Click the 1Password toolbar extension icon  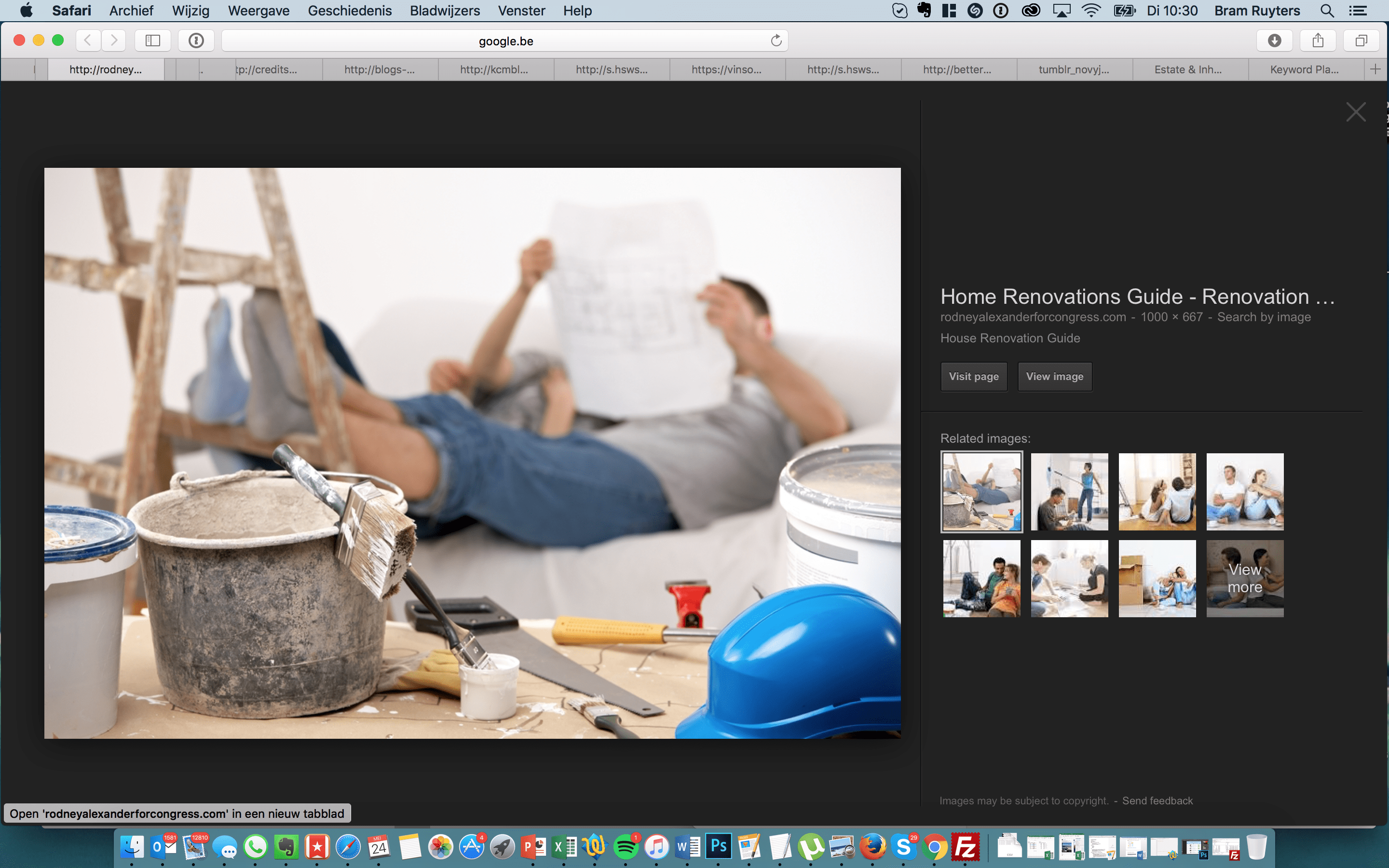click(196, 41)
